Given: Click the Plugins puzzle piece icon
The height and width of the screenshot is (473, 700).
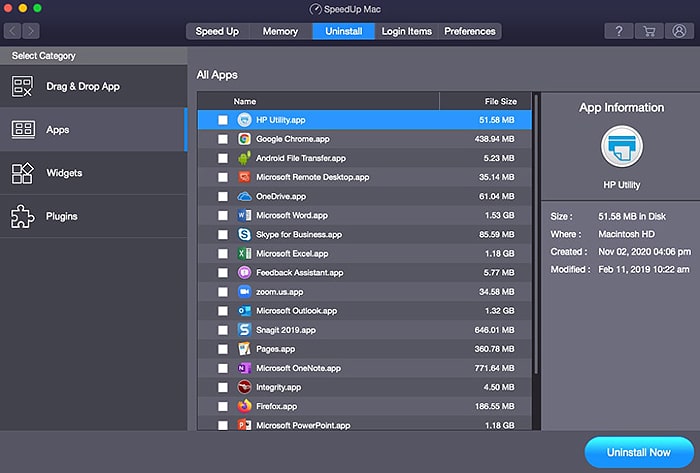Looking at the screenshot, I should (x=22, y=216).
